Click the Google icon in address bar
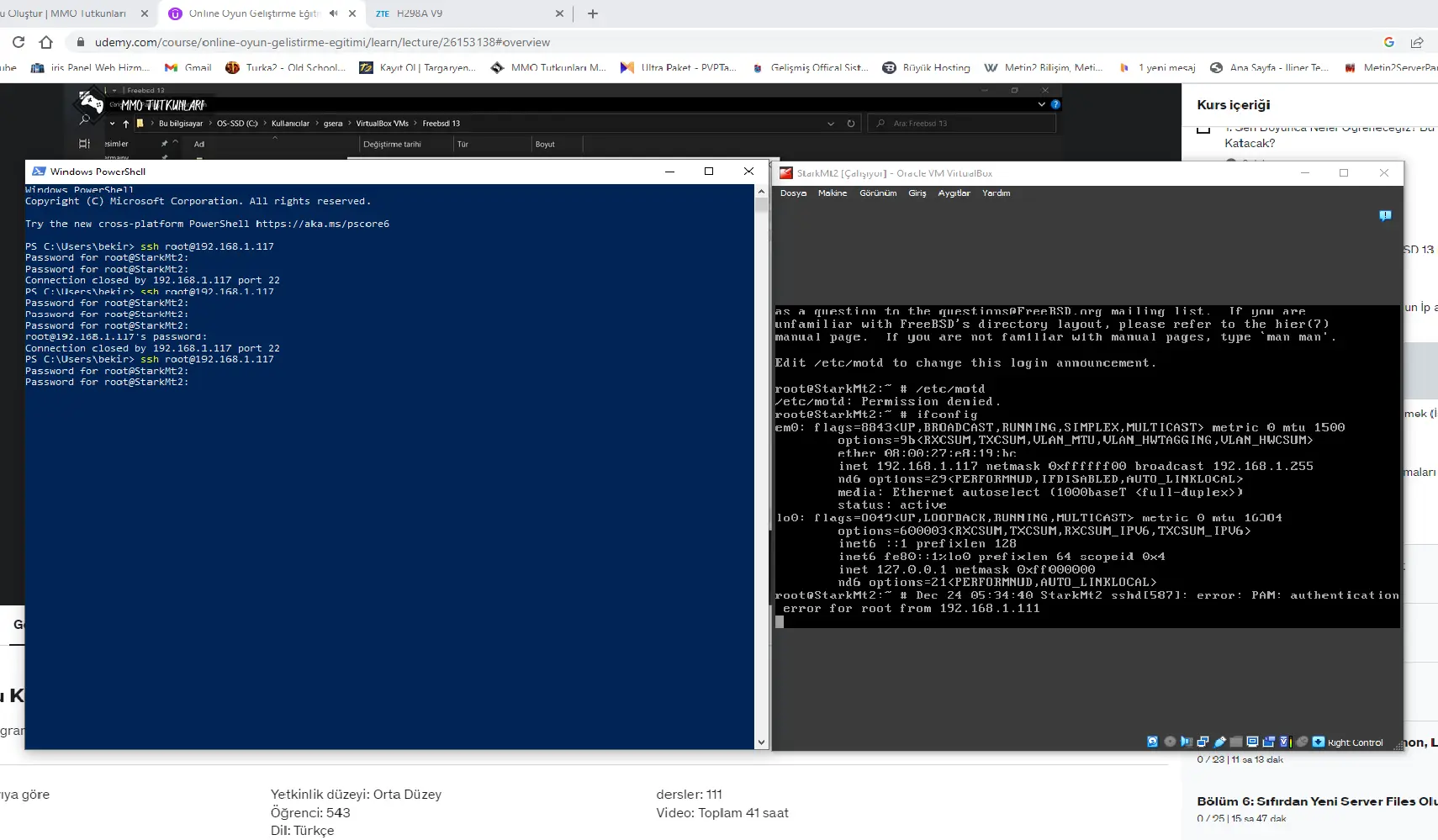 click(x=1389, y=42)
